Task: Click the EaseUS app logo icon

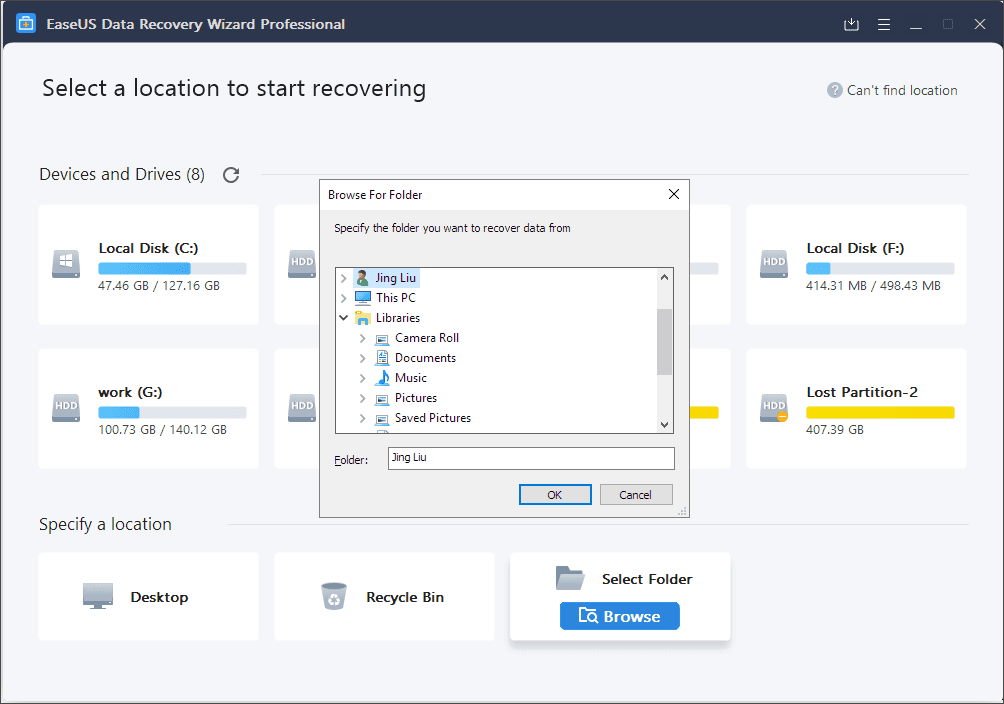Action: click(26, 24)
